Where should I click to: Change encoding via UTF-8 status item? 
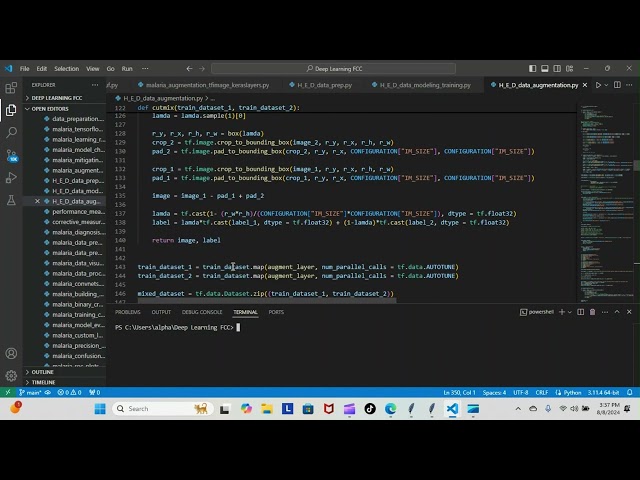pos(520,393)
